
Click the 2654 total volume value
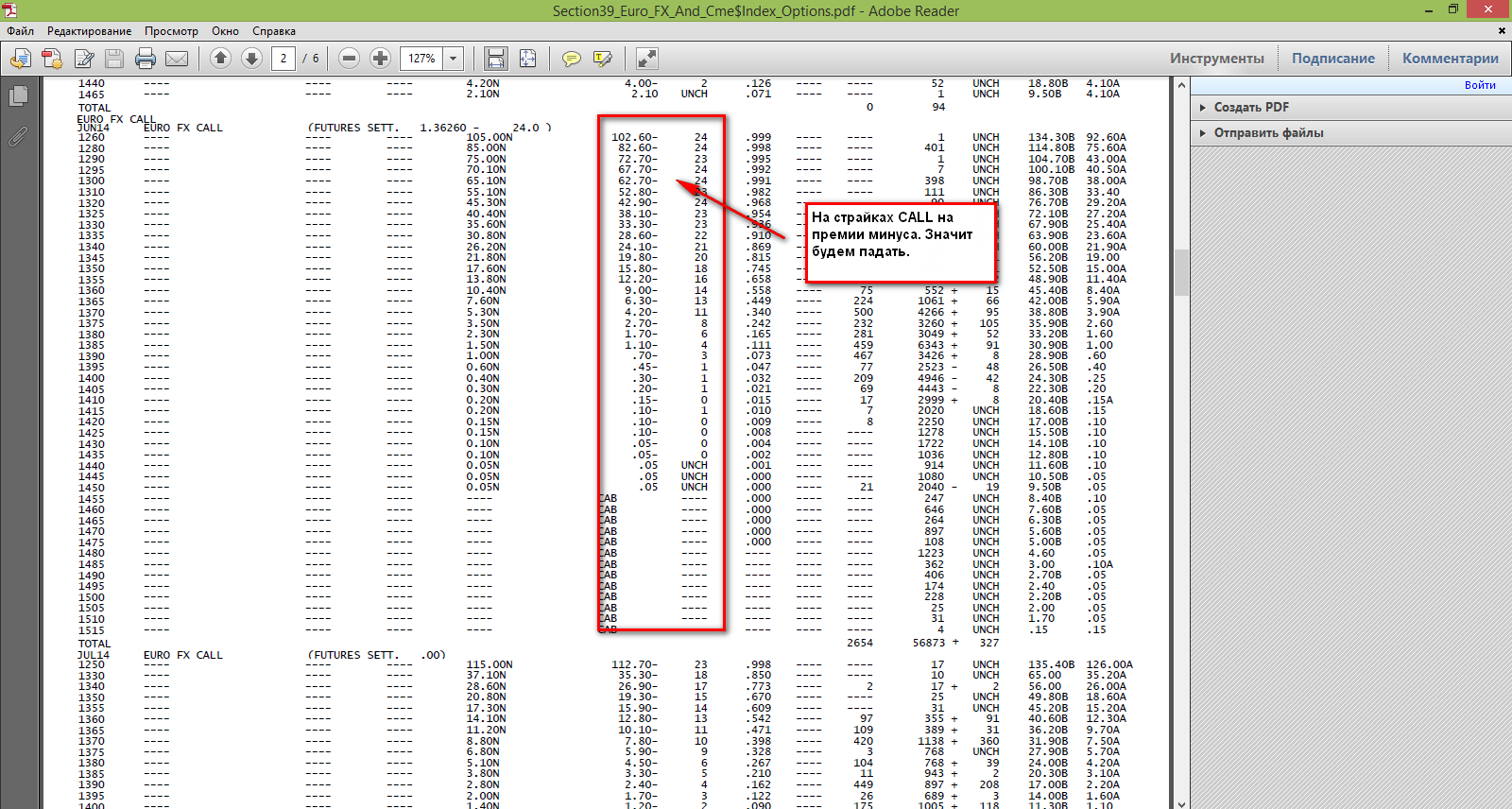point(860,643)
